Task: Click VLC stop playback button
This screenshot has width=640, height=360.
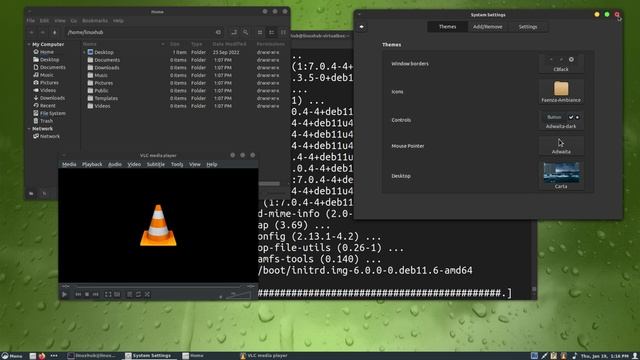Action: pos(87,294)
